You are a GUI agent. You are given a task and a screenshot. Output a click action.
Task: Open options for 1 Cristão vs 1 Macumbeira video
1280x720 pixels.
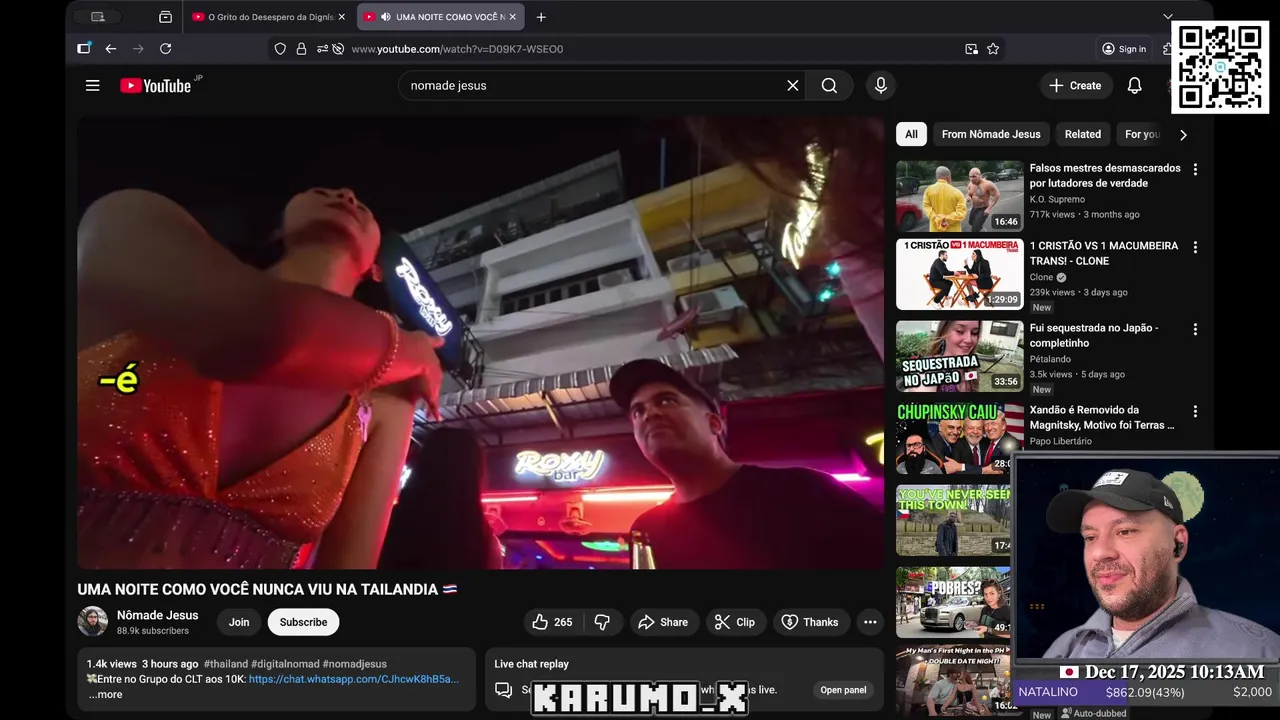[x=1195, y=247]
